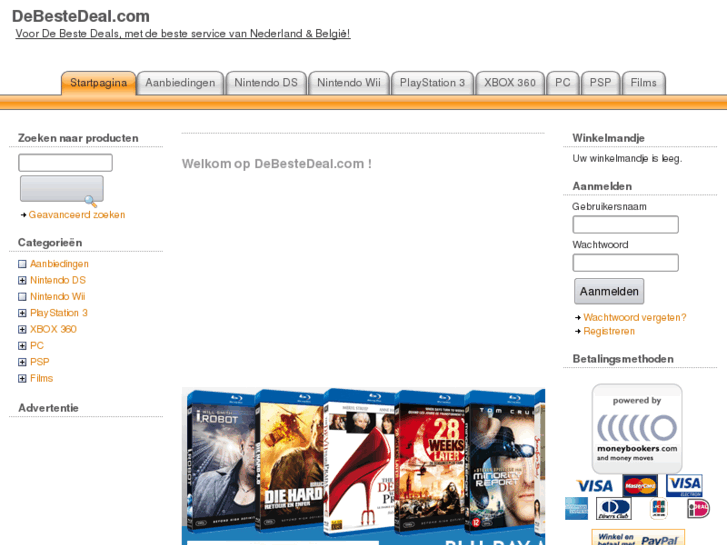The height and width of the screenshot is (545, 727).
Task: Click the tagline link under the title
Action: coord(183,33)
